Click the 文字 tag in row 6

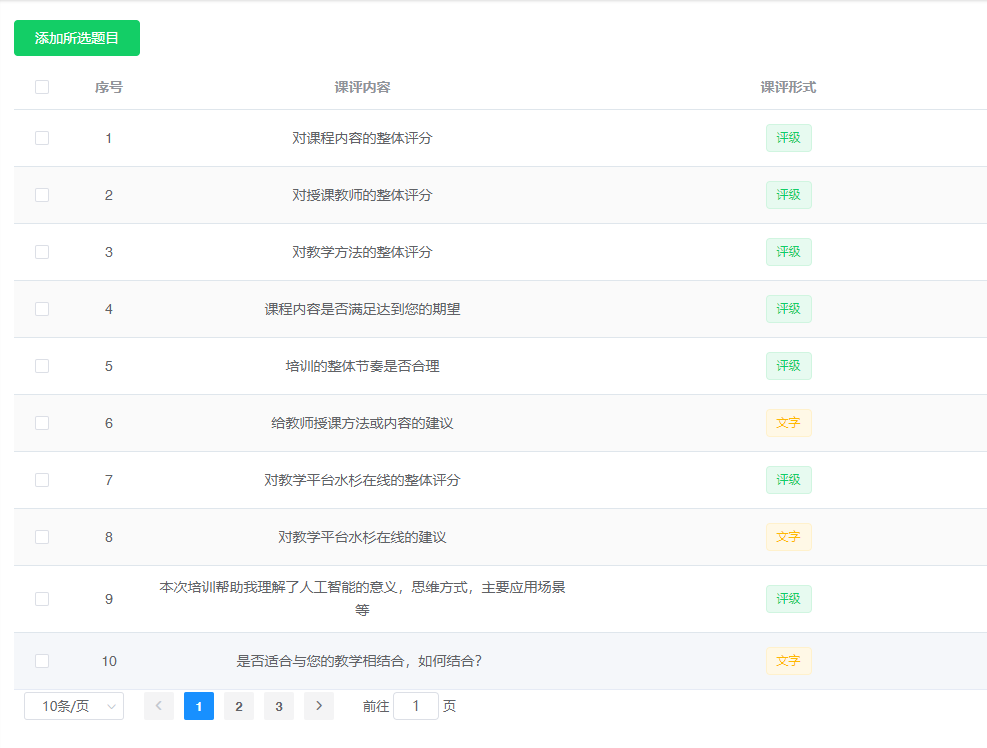788,423
